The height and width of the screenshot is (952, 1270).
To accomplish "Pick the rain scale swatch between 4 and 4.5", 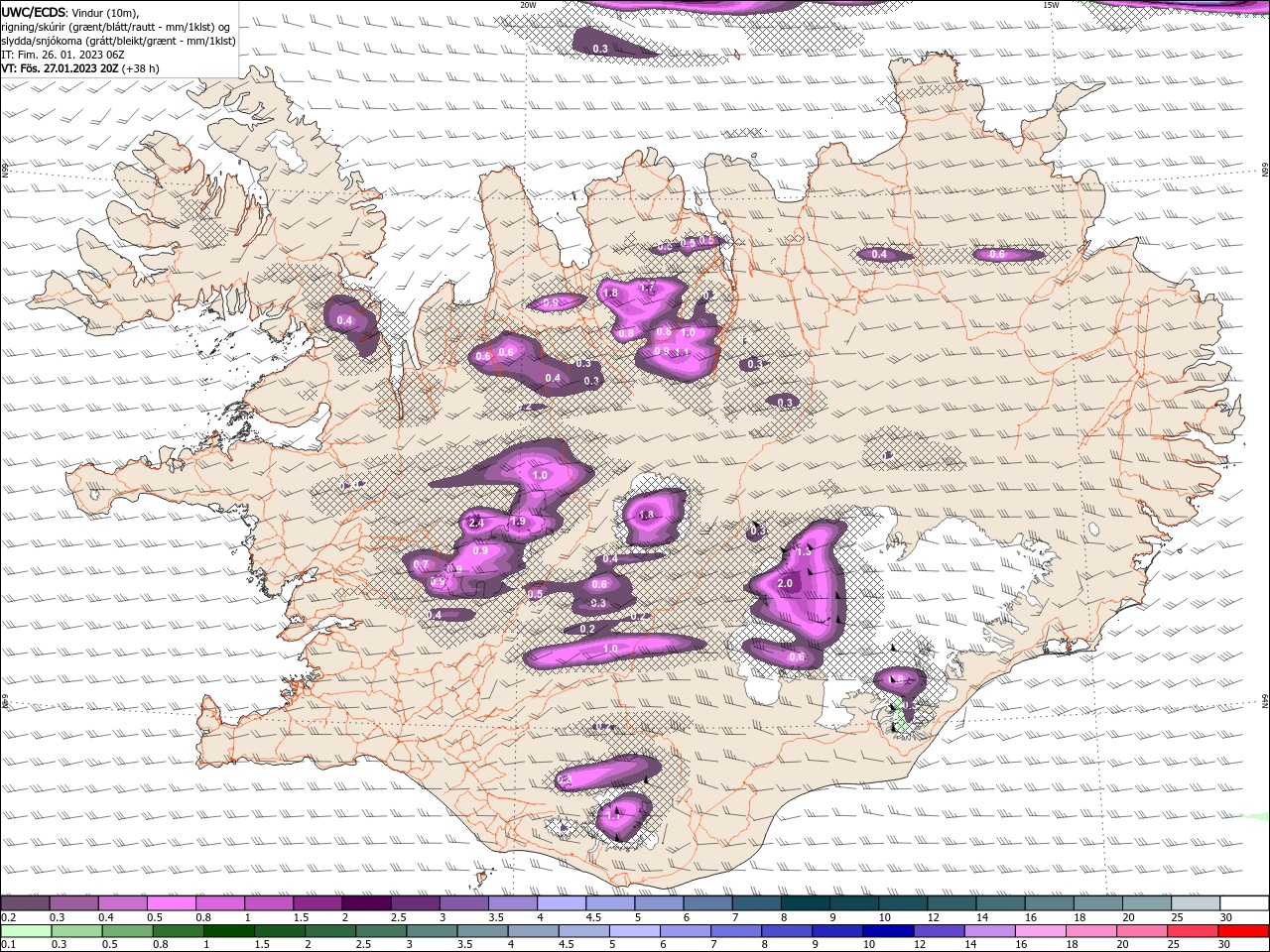I will (534, 931).
